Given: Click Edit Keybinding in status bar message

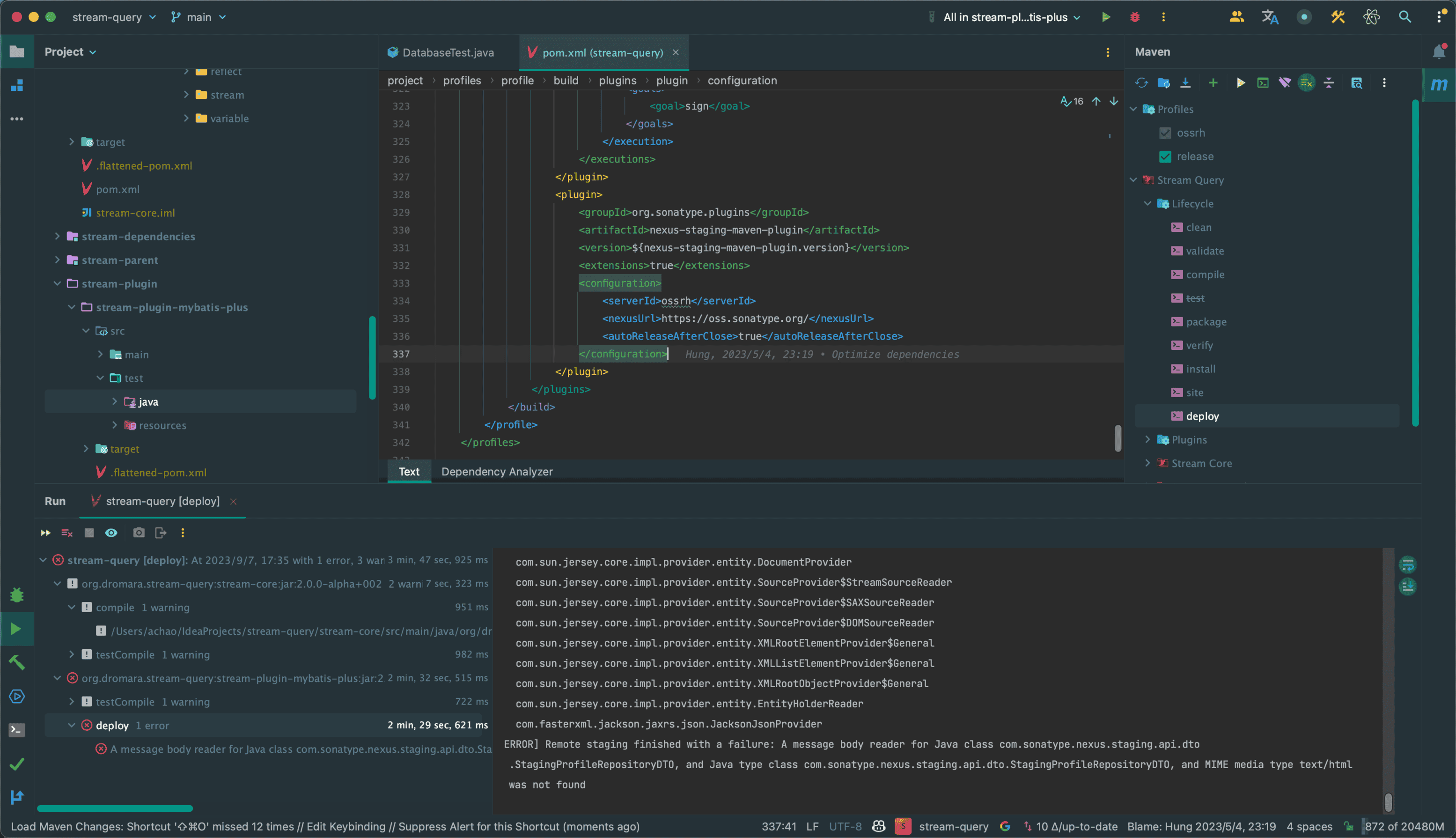Looking at the screenshot, I should (x=346, y=826).
